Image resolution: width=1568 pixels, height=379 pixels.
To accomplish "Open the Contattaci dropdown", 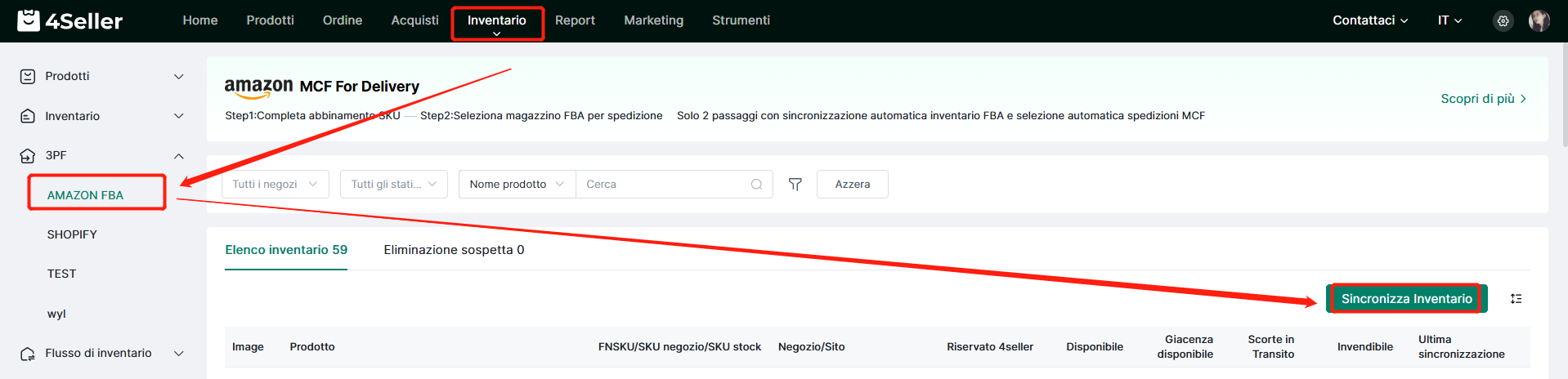I will pyautogui.click(x=1370, y=20).
